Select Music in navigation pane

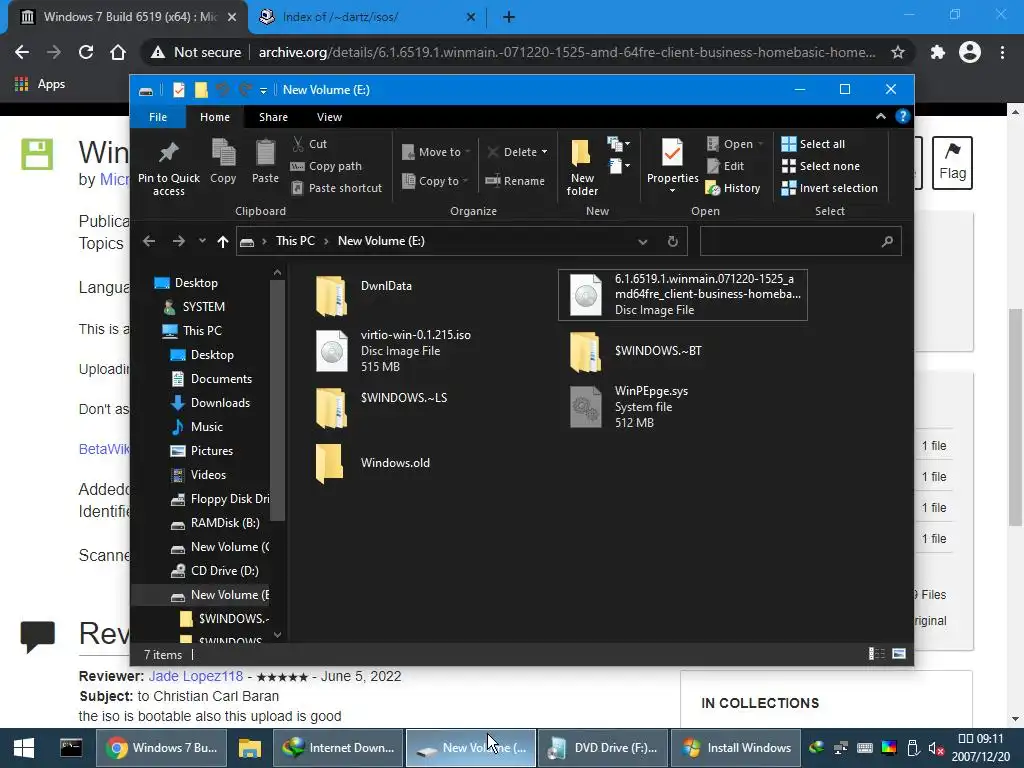point(206,426)
